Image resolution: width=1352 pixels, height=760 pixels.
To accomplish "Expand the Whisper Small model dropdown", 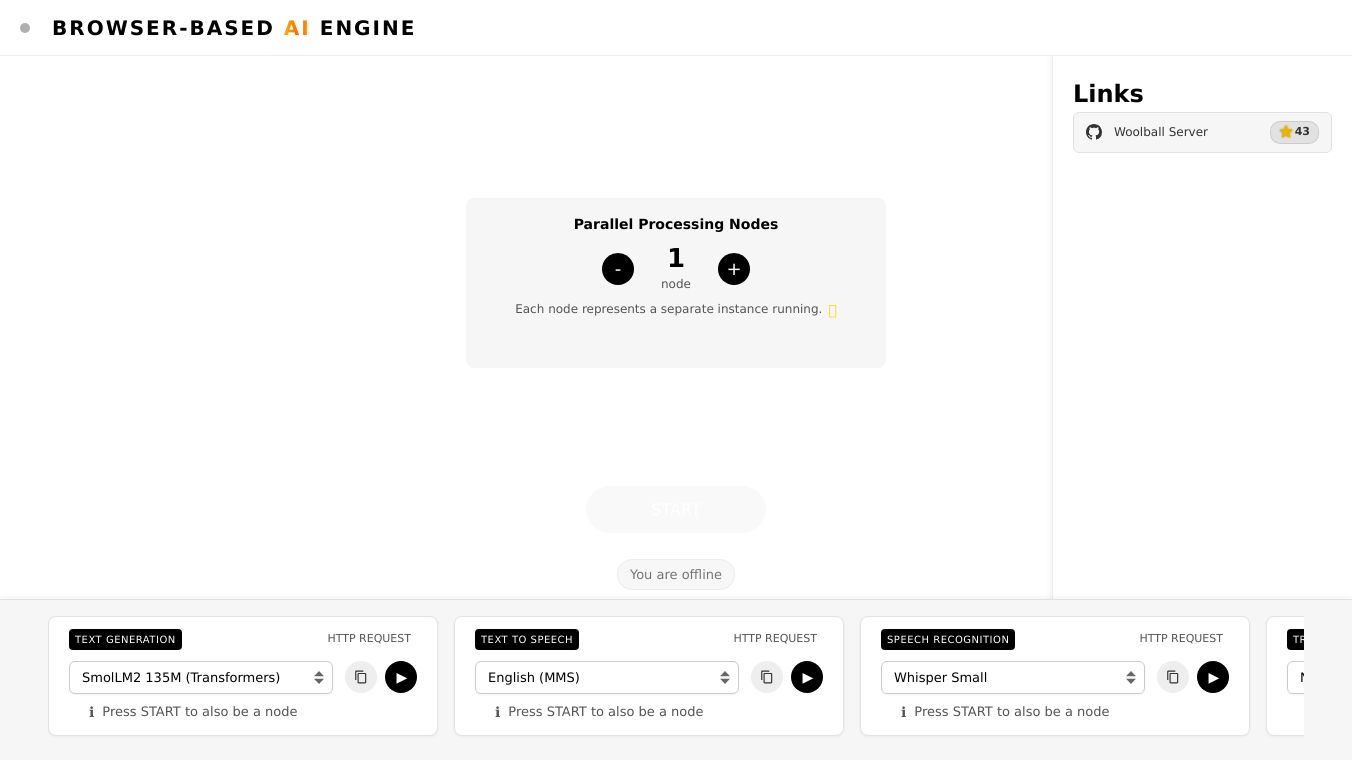I will [x=1013, y=677].
